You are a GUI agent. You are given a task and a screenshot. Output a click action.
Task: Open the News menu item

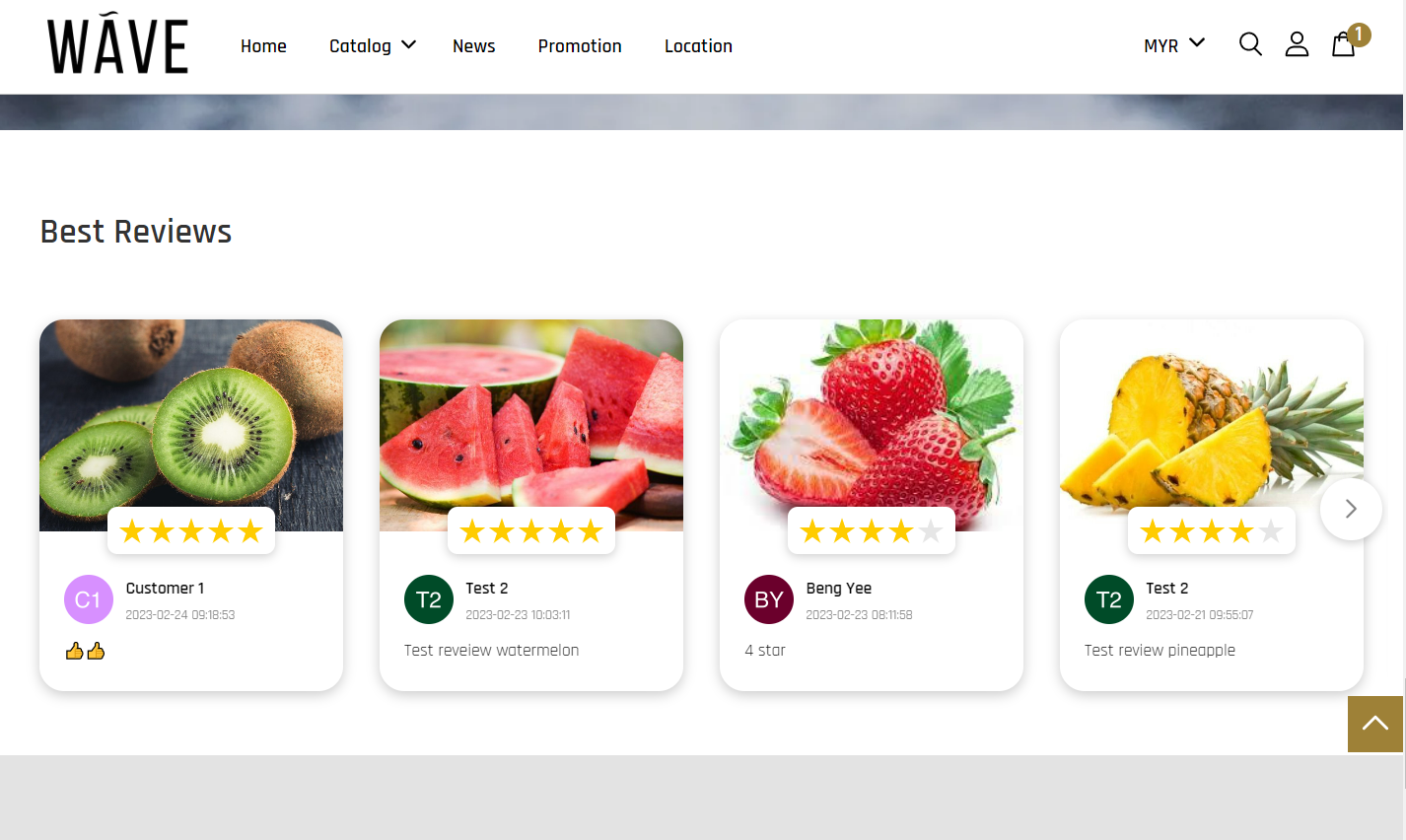pos(474,45)
